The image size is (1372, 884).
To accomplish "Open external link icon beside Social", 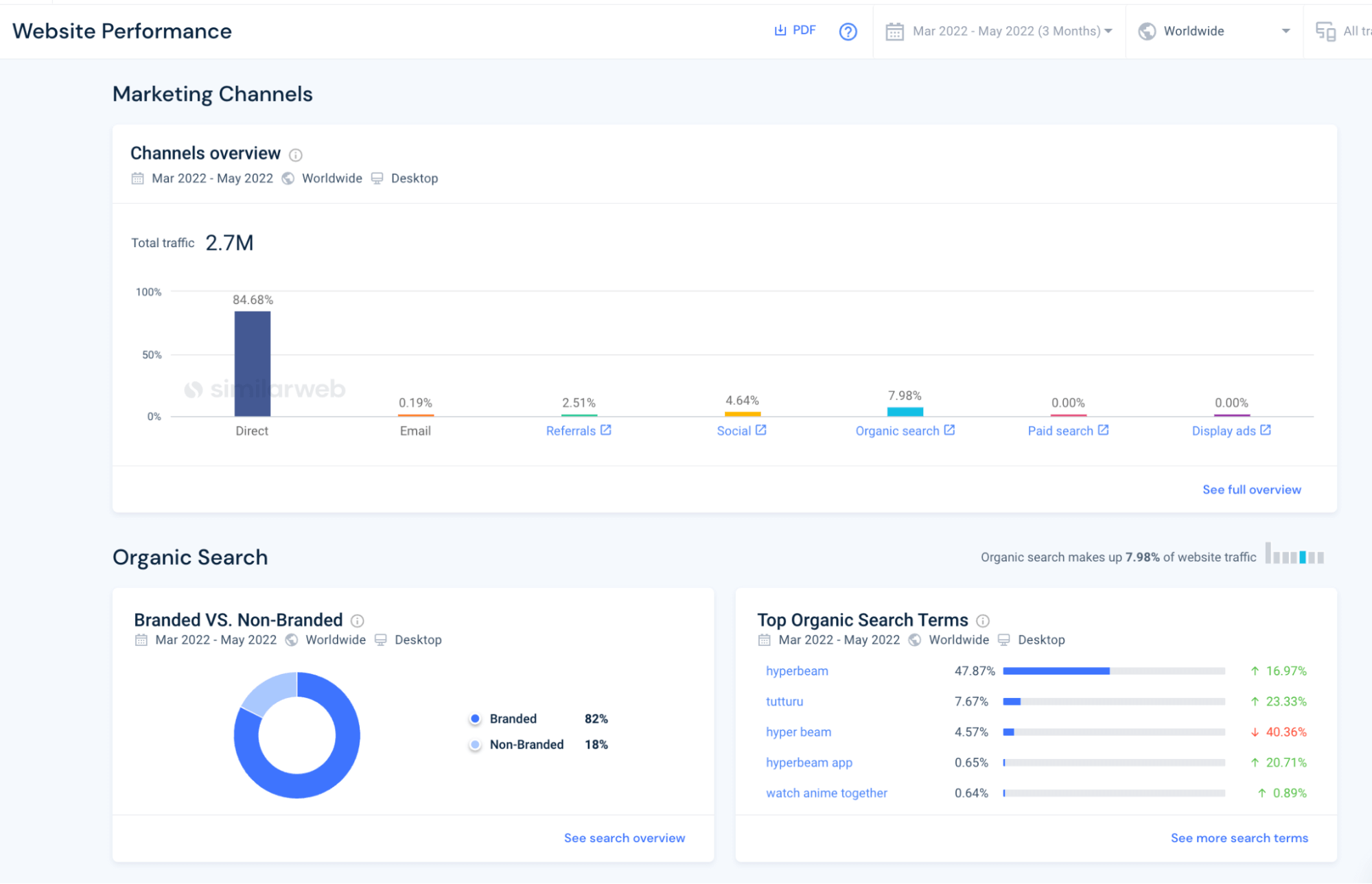I will (761, 430).
